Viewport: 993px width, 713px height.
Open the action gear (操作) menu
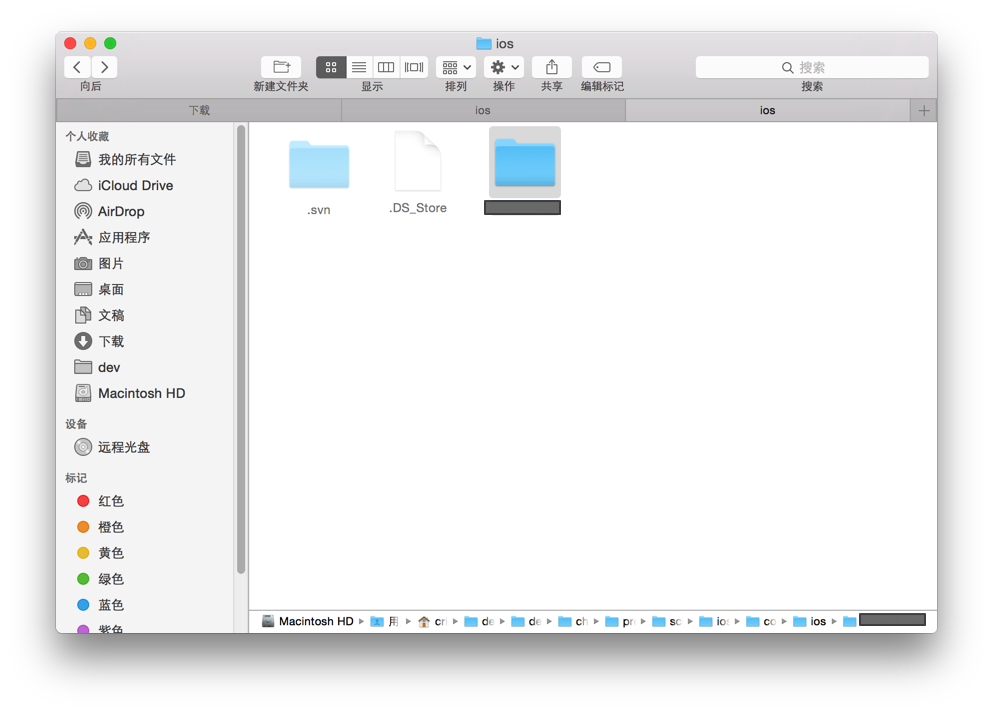tap(504, 67)
